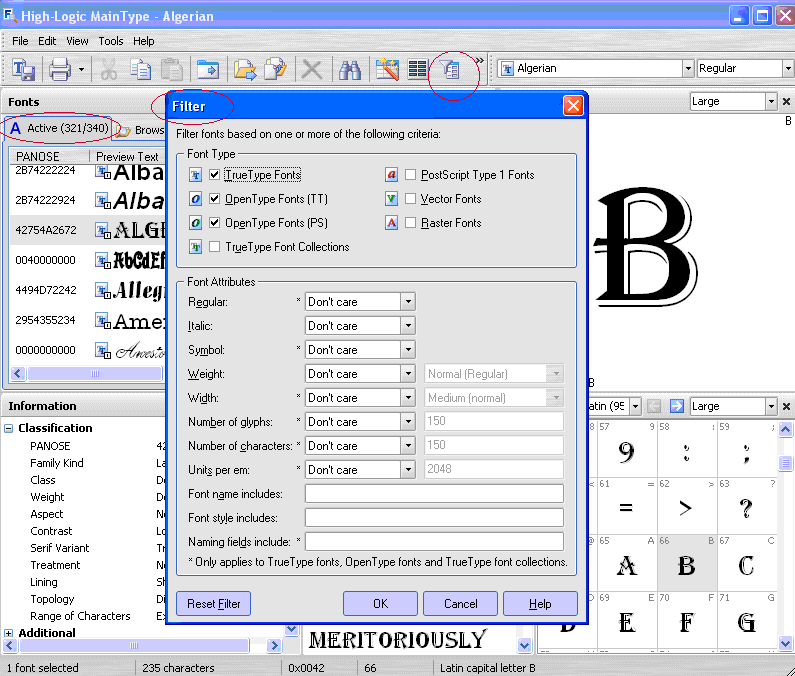Collapse the Classification tree section
795x676 pixels.
[9, 429]
